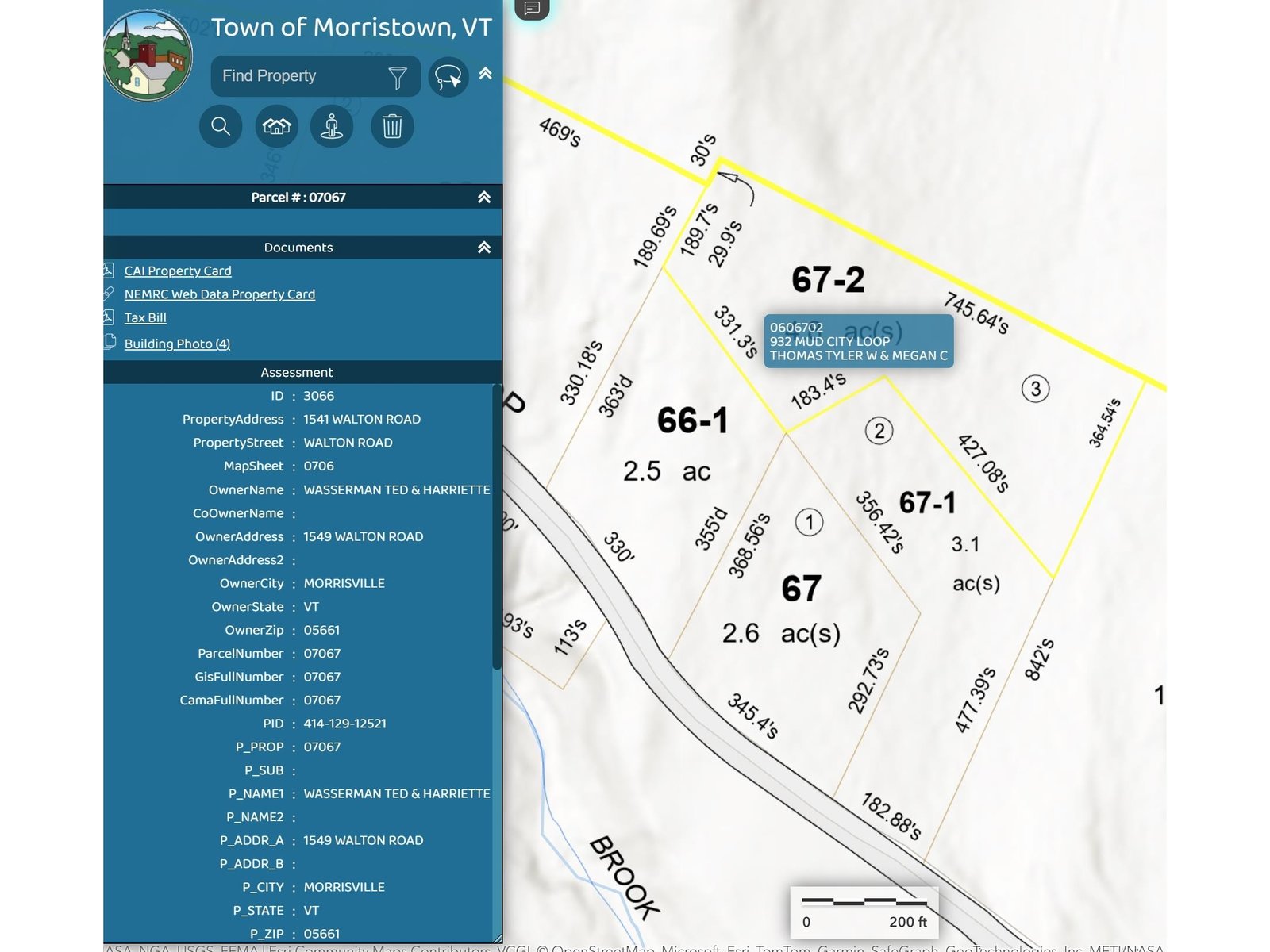Open the Building Photo (4) link
The height and width of the screenshot is (952, 1270).
177,344
